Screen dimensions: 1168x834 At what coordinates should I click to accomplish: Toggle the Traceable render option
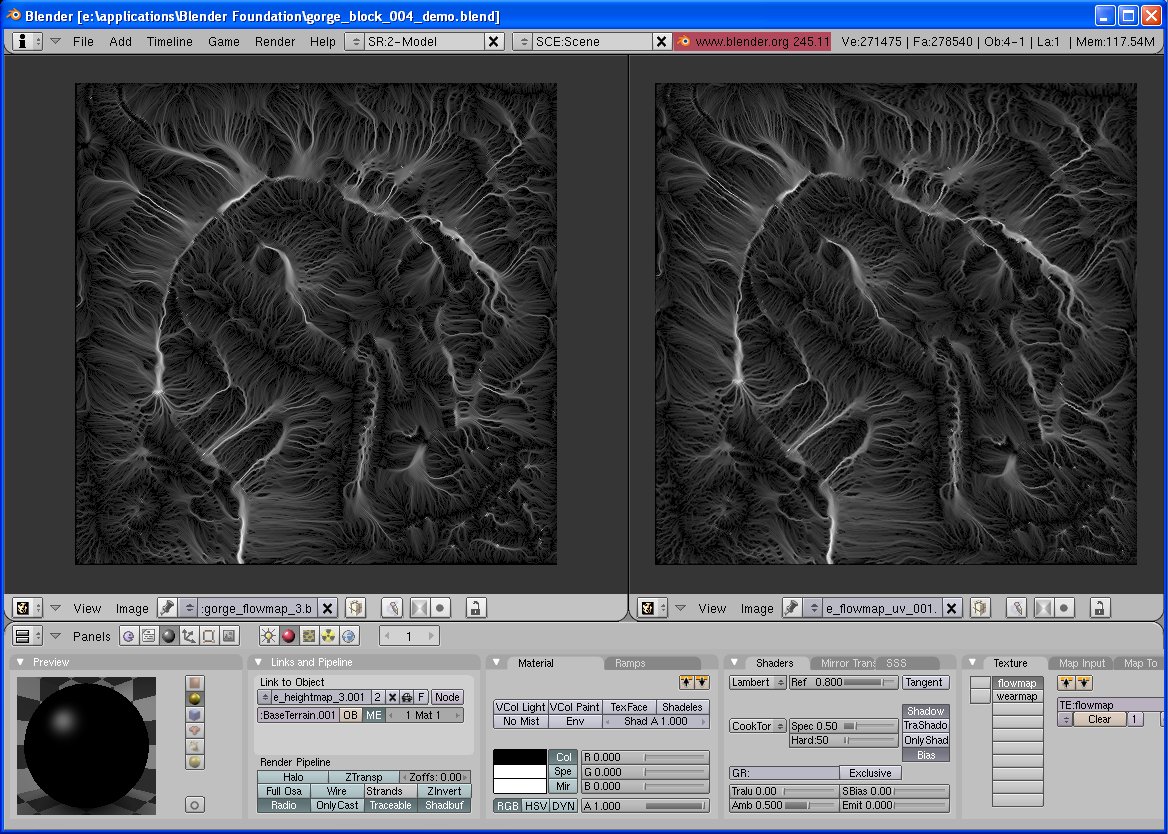click(x=390, y=805)
